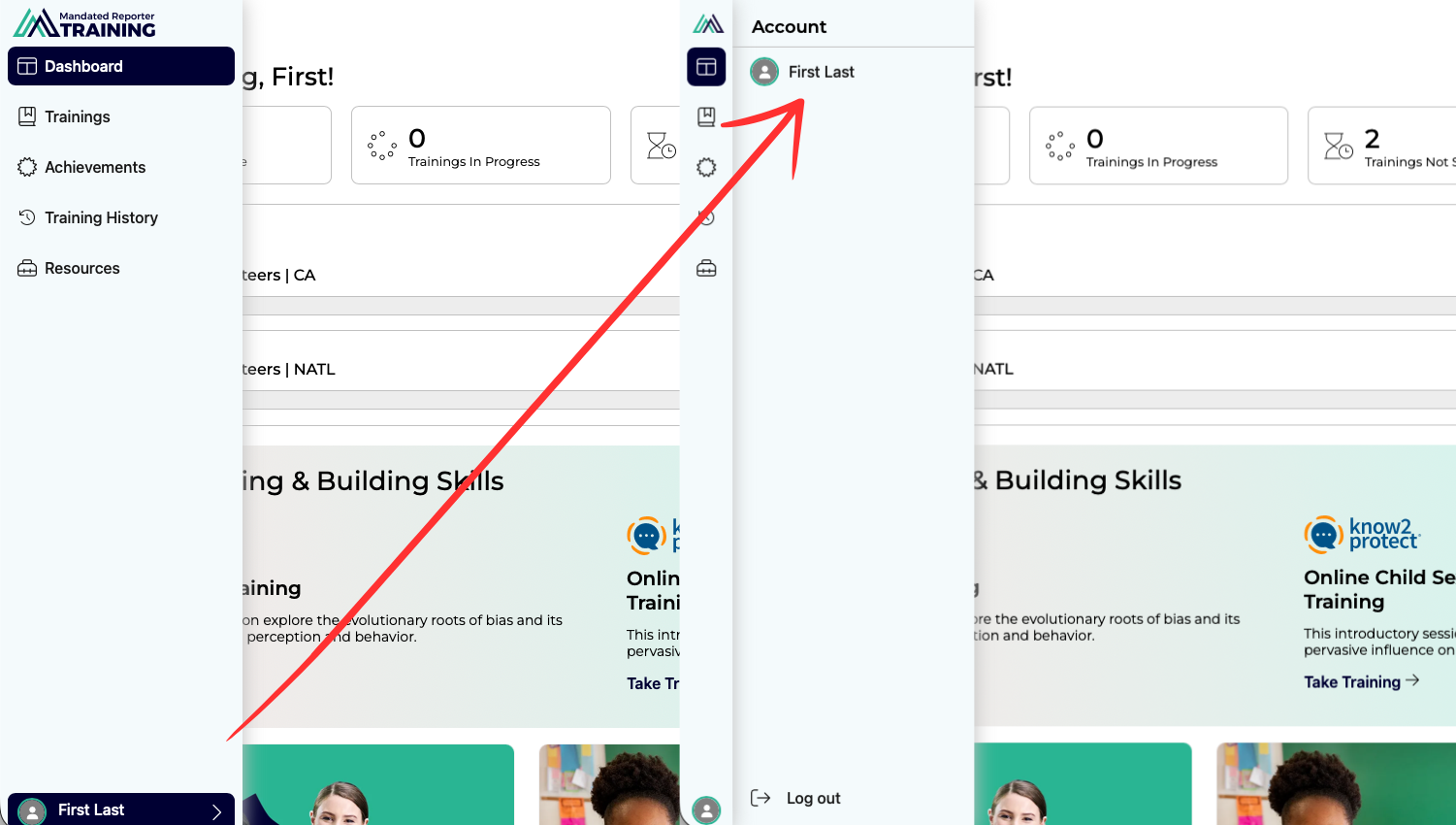Open Dashboard in the left sidebar
1456x825 pixels.
[121, 66]
